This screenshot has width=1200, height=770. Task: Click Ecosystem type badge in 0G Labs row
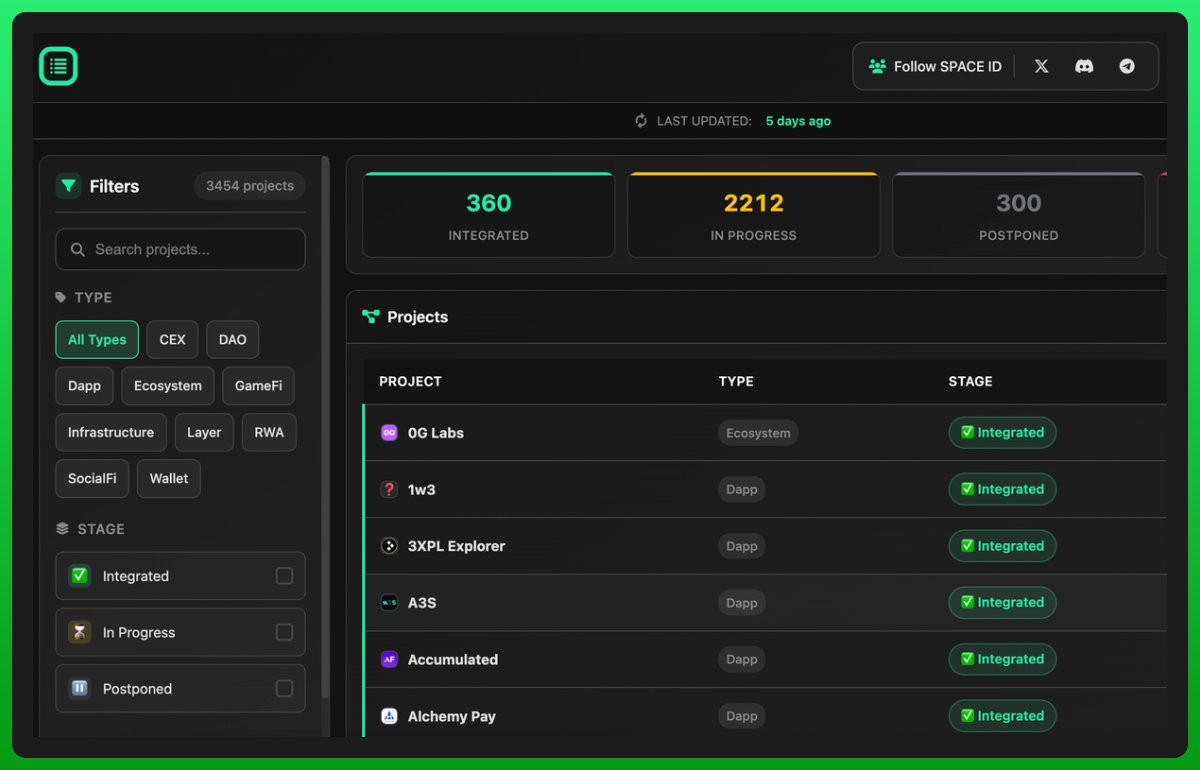758,433
